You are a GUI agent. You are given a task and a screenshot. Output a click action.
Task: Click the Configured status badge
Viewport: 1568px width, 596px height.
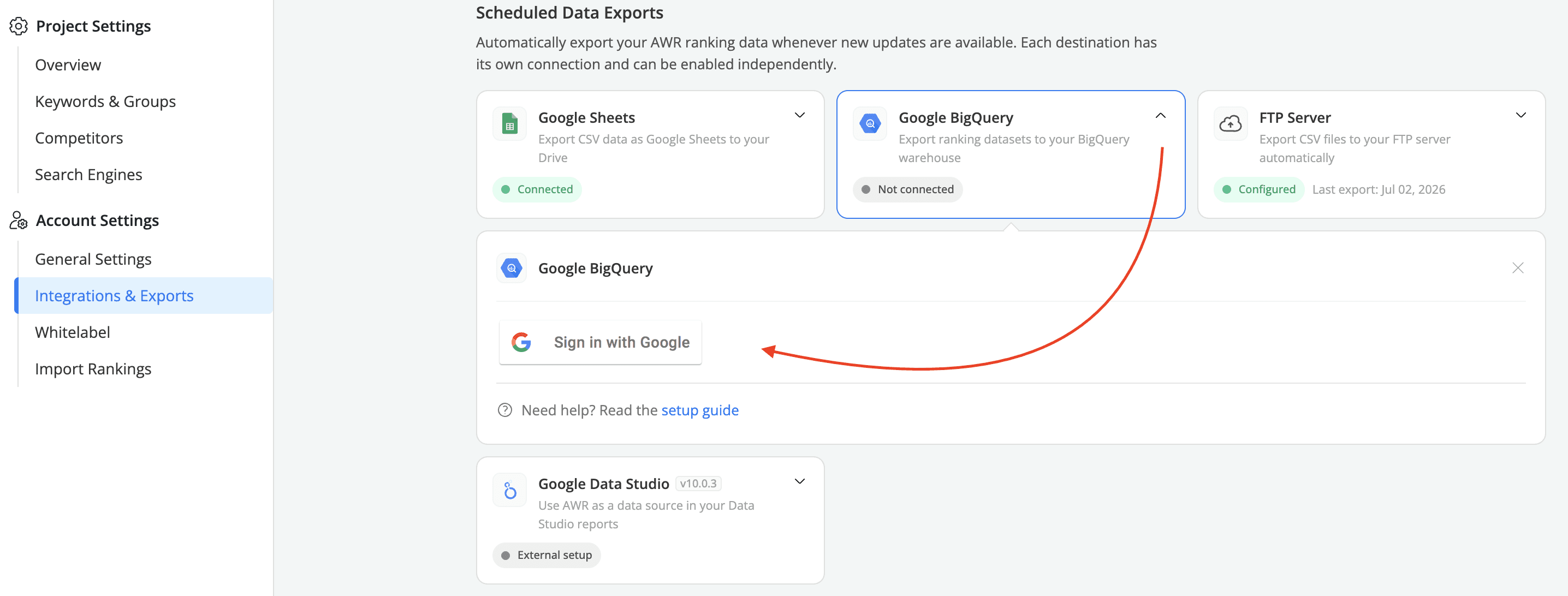pos(1259,189)
